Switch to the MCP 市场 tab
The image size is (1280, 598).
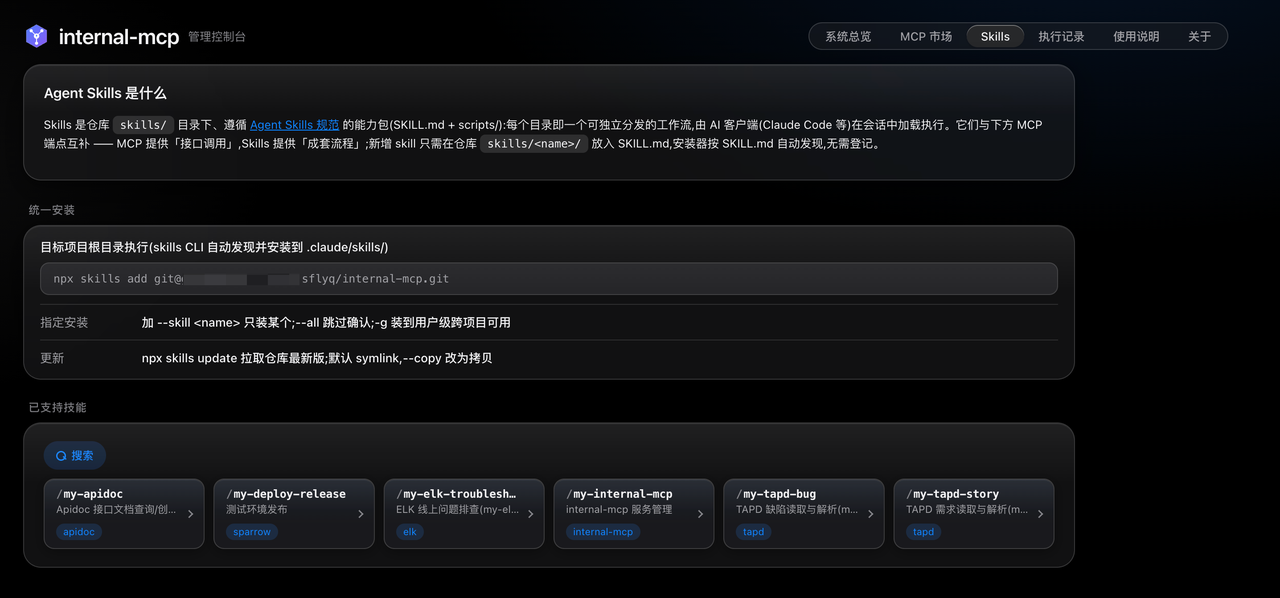(926, 36)
